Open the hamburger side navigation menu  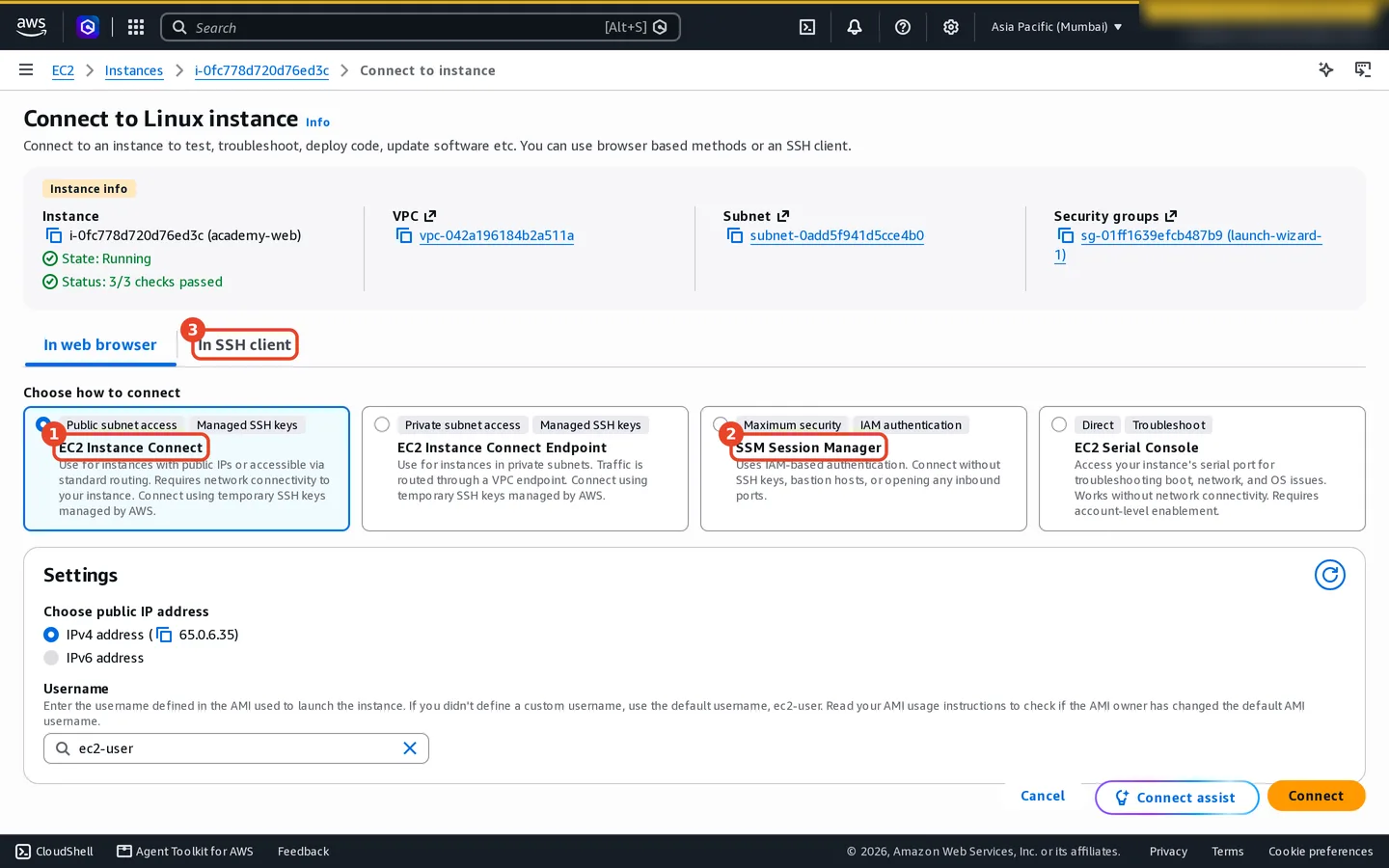pyautogui.click(x=26, y=70)
